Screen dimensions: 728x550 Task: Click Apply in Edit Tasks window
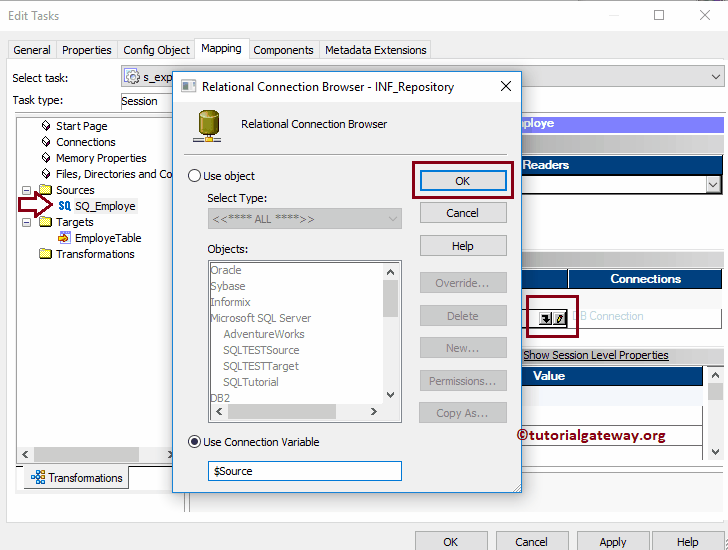click(x=613, y=541)
